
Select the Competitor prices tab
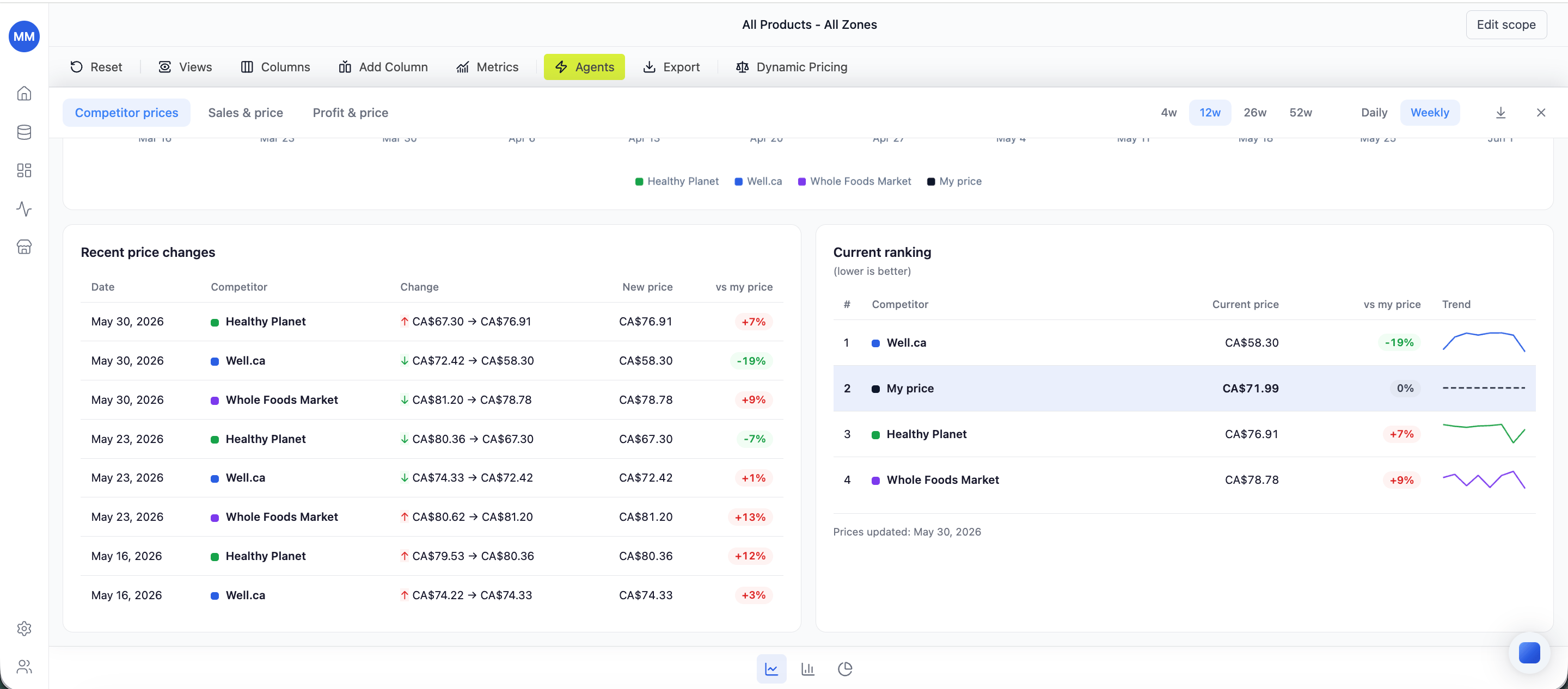pyautogui.click(x=127, y=113)
